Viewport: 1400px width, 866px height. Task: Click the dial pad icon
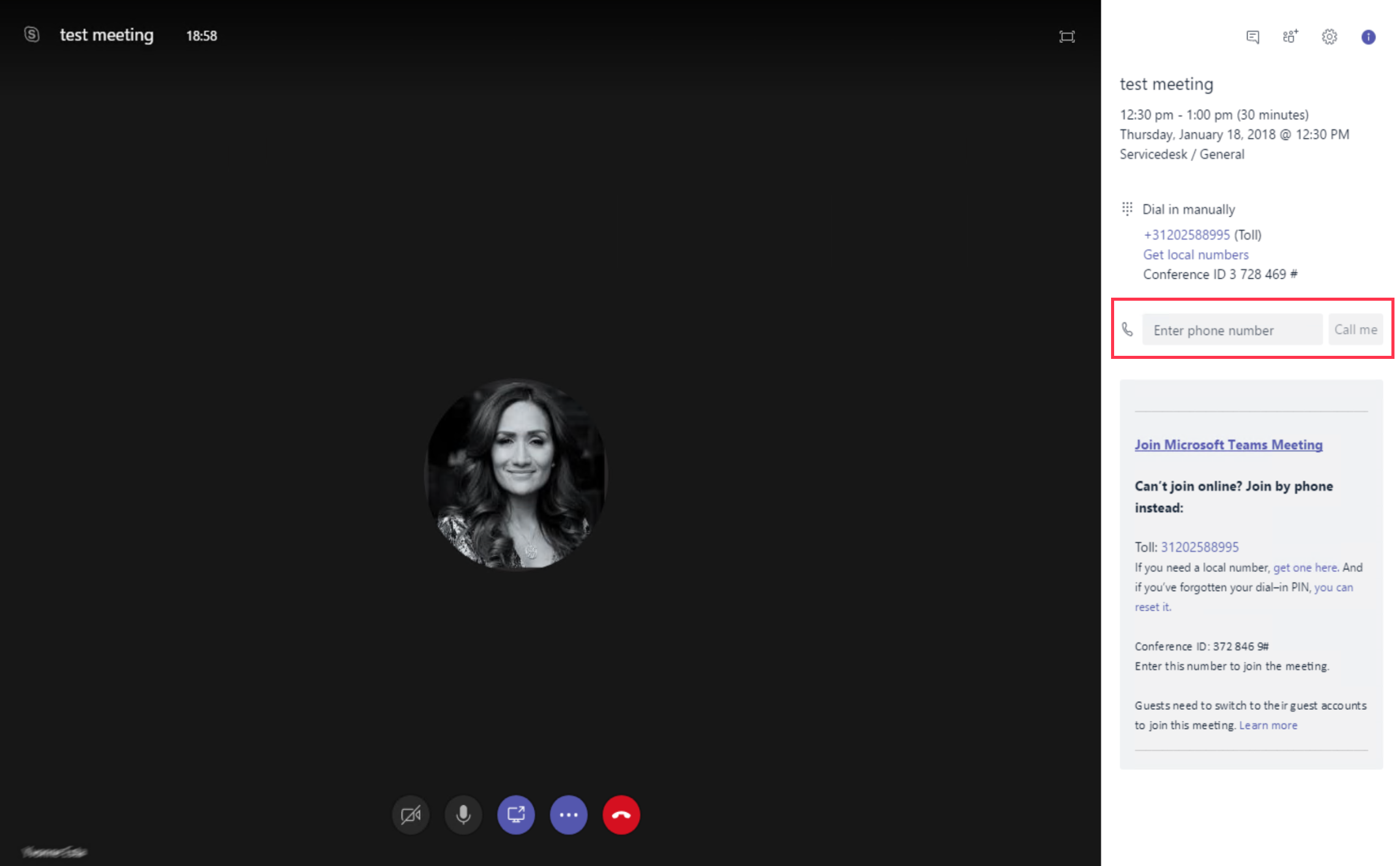coord(1127,209)
